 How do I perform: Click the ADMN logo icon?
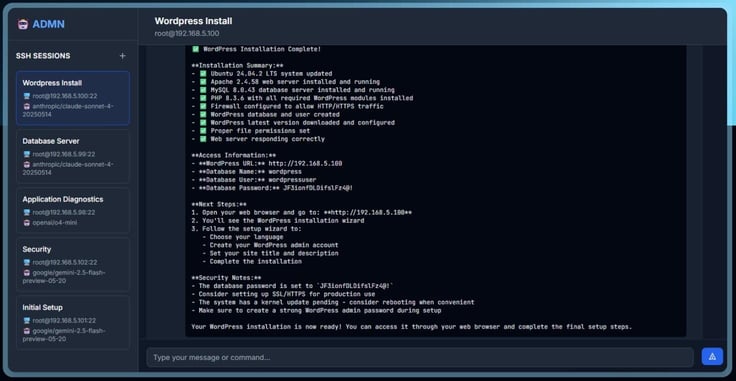click(23, 24)
